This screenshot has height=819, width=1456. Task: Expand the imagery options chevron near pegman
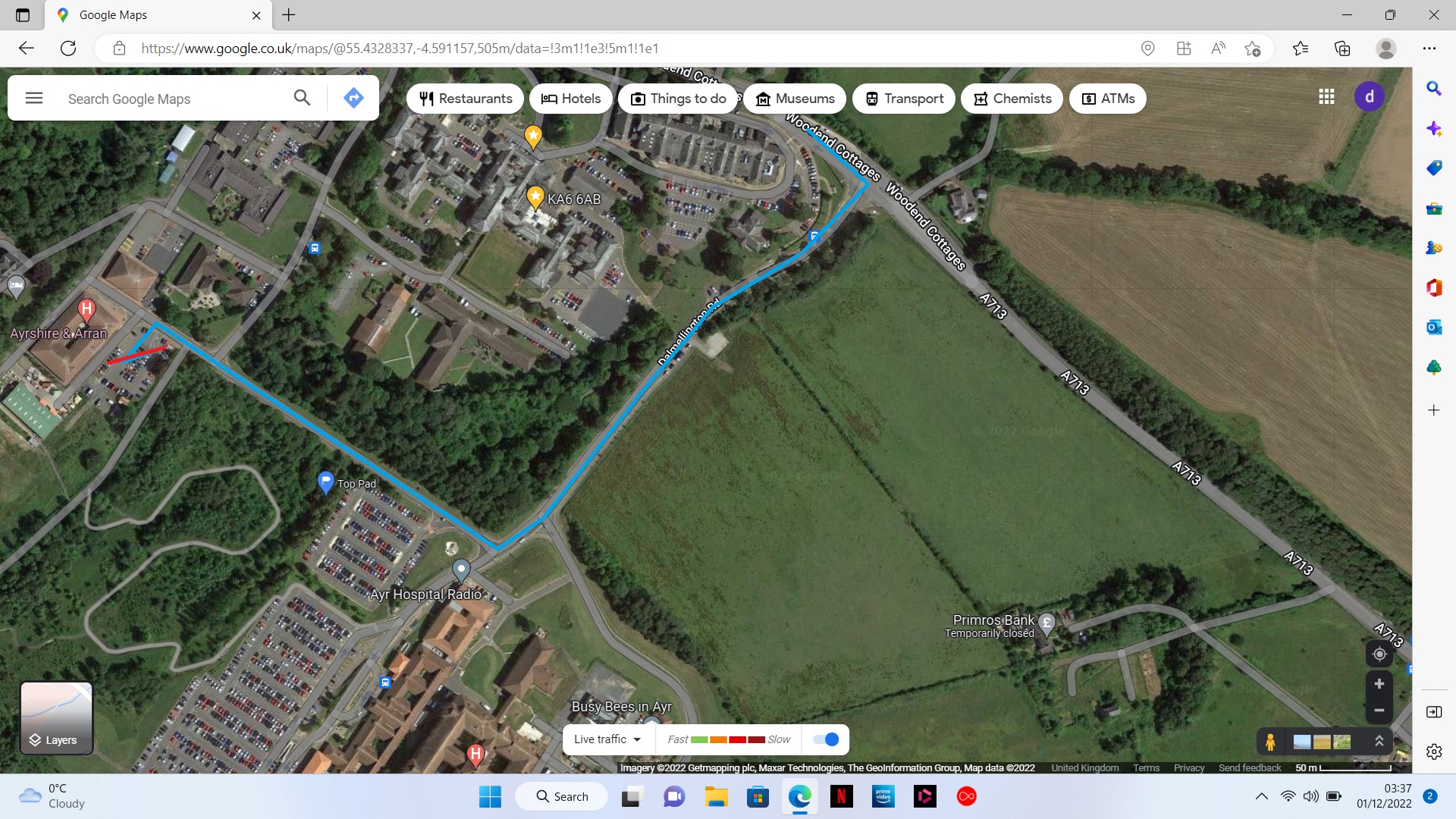1379,741
